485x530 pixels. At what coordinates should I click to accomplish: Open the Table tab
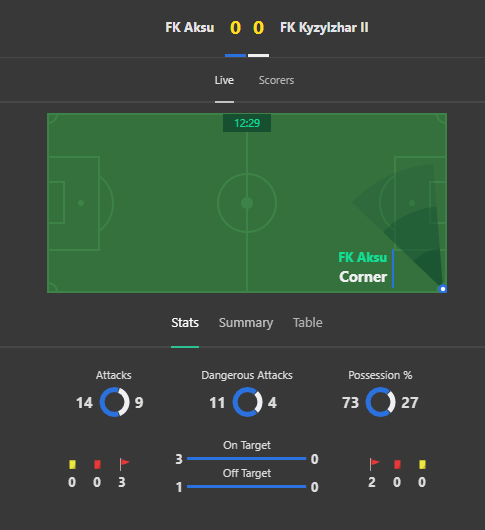coord(308,322)
